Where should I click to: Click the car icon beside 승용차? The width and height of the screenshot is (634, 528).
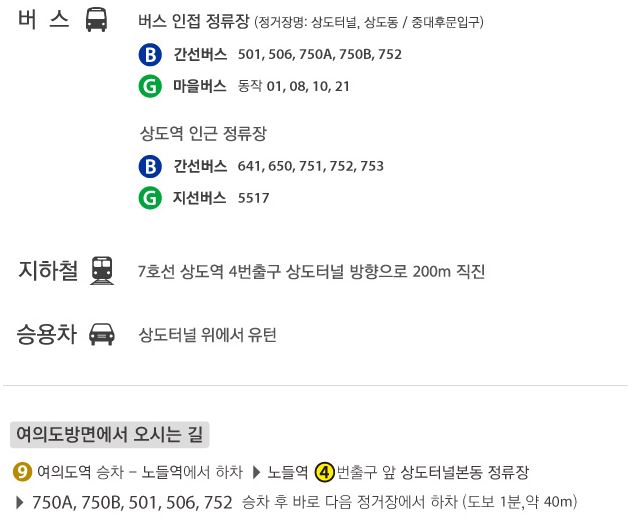[x=102, y=335]
